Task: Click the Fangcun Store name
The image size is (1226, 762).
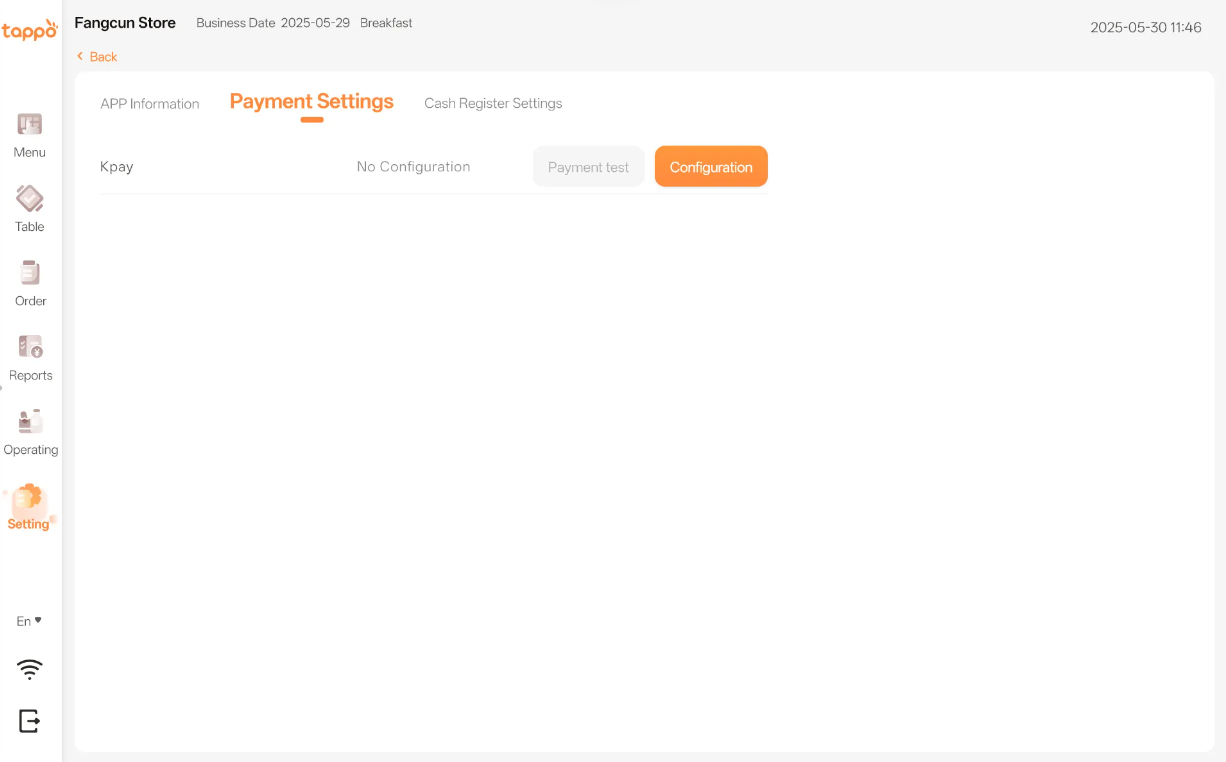Action: pos(125,23)
